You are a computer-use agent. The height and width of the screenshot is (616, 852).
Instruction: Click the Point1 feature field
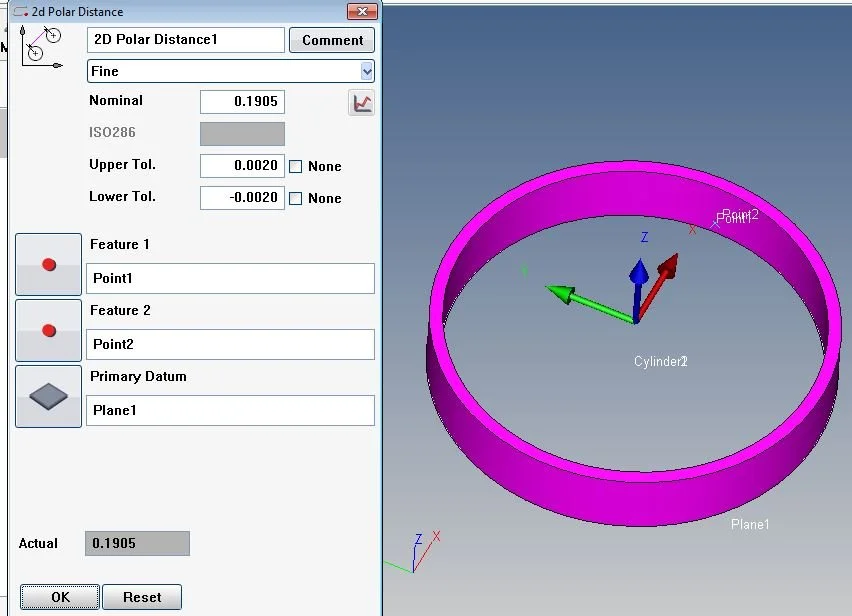click(230, 278)
